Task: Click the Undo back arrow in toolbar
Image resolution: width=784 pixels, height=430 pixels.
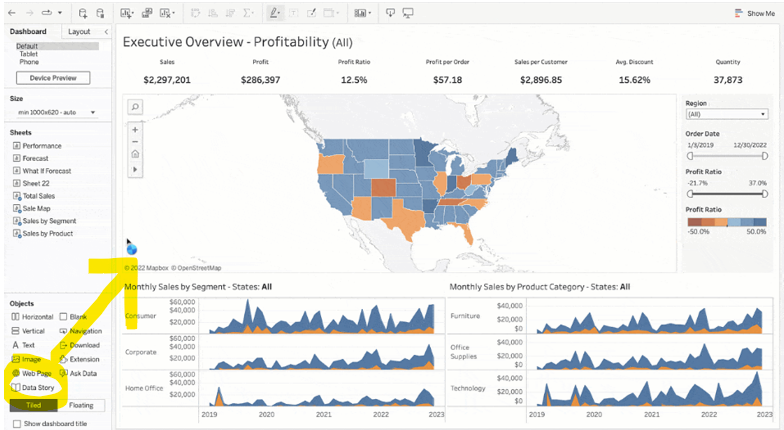Action: pos(12,12)
